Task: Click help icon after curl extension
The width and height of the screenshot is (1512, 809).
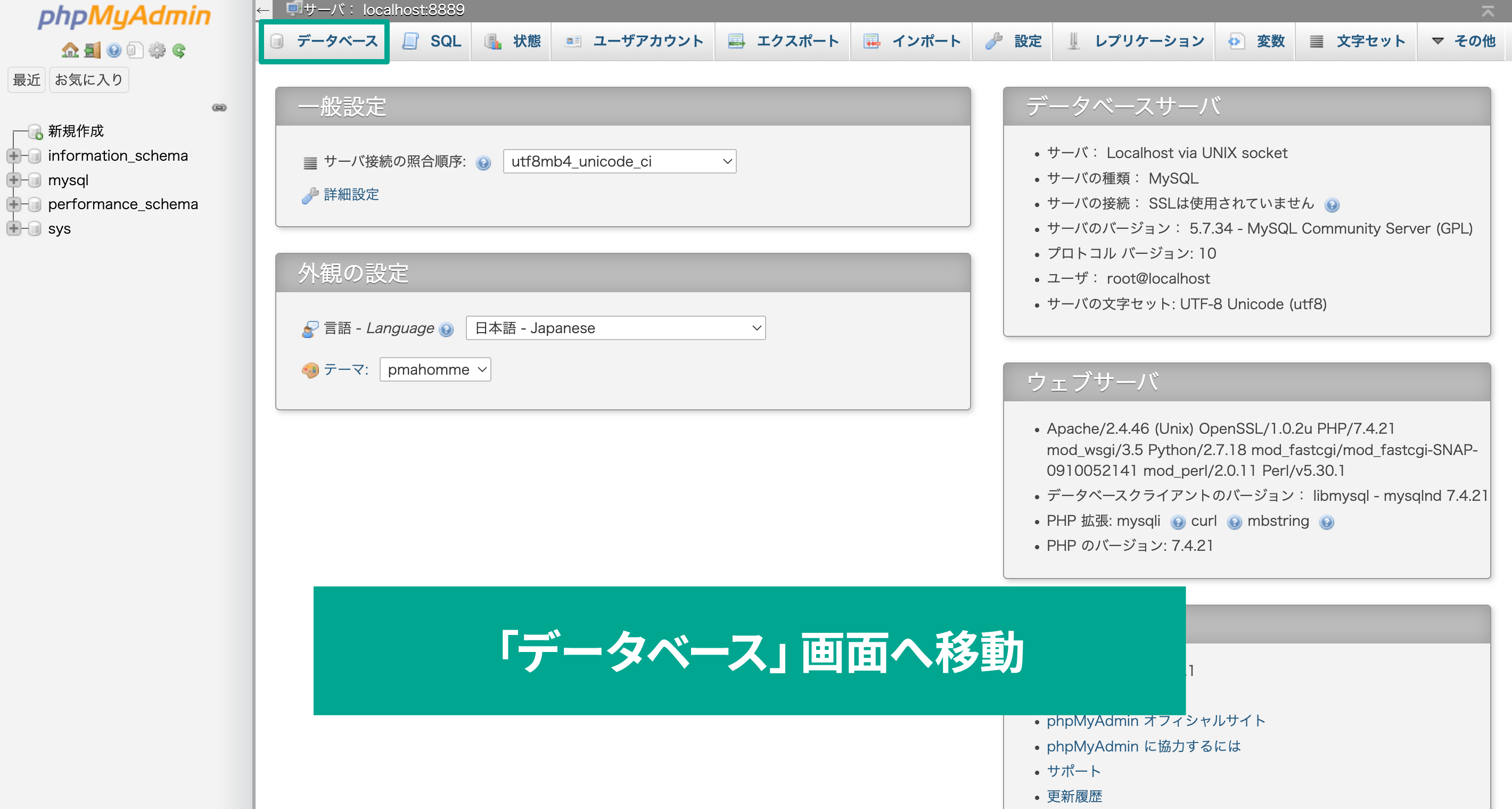Action: click(x=1235, y=522)
